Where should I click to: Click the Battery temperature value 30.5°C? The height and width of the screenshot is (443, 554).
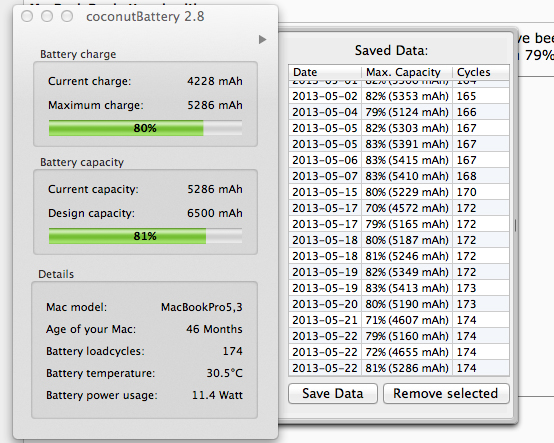(x=224, y=373)
